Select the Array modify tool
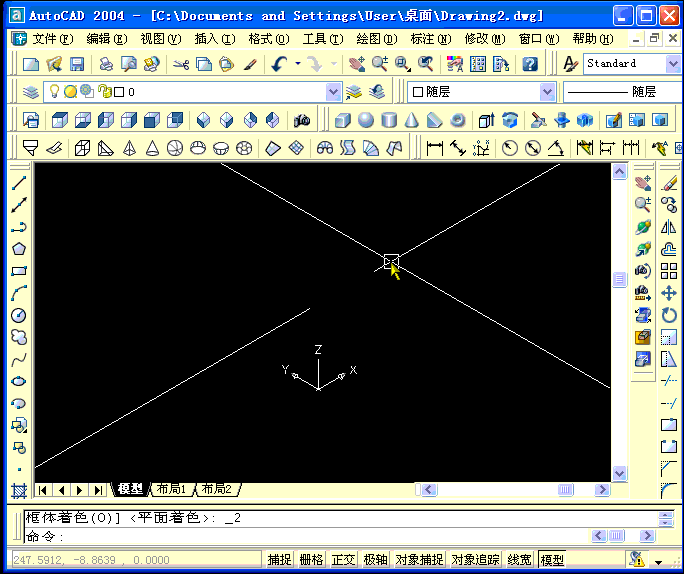Viewport: 684px width, 574px height. click(669, 271)
